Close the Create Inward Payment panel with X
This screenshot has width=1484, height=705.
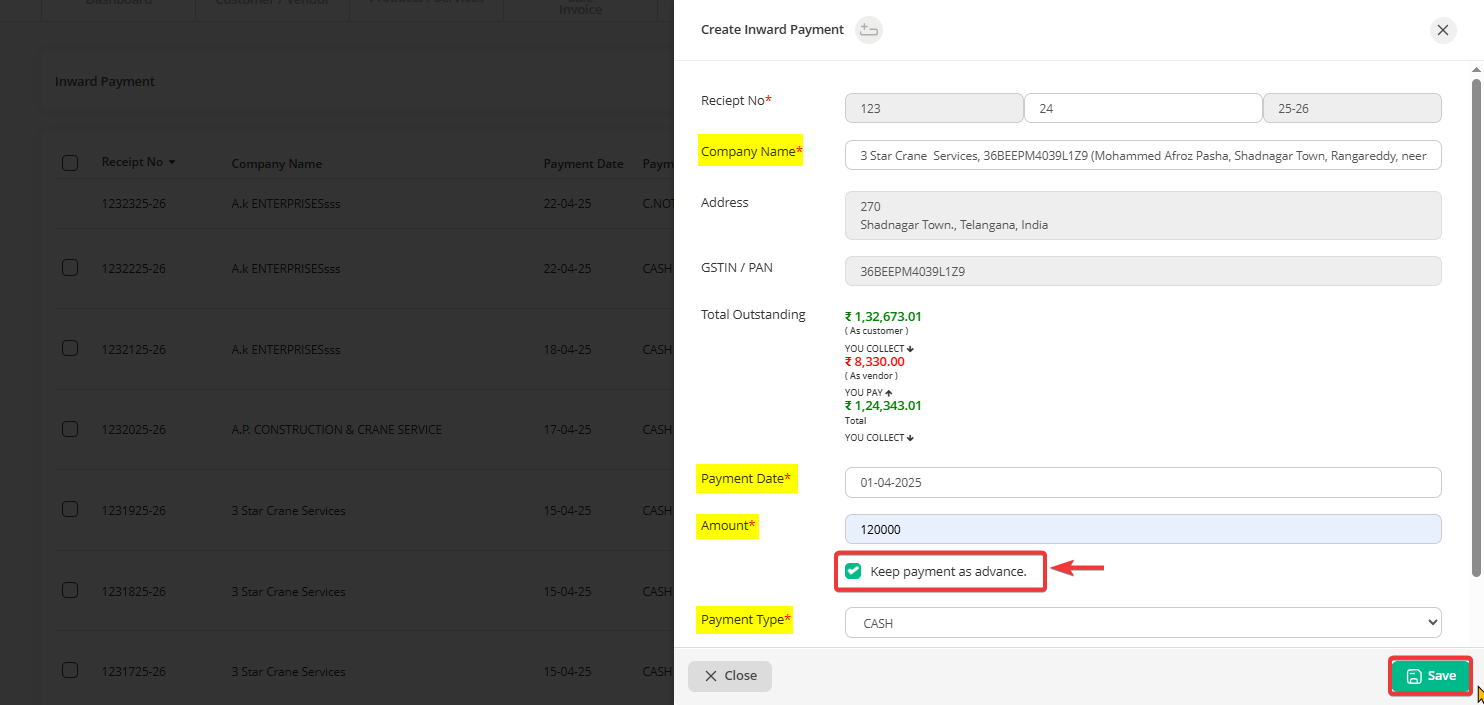click(x=1442, y=30)
